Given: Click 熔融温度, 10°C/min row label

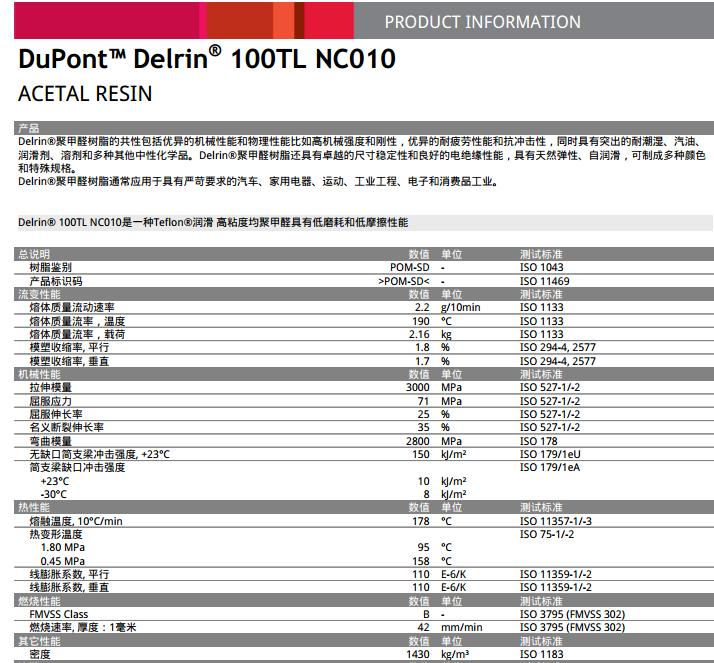Looking at the screenshot, I should pos(76,521).
